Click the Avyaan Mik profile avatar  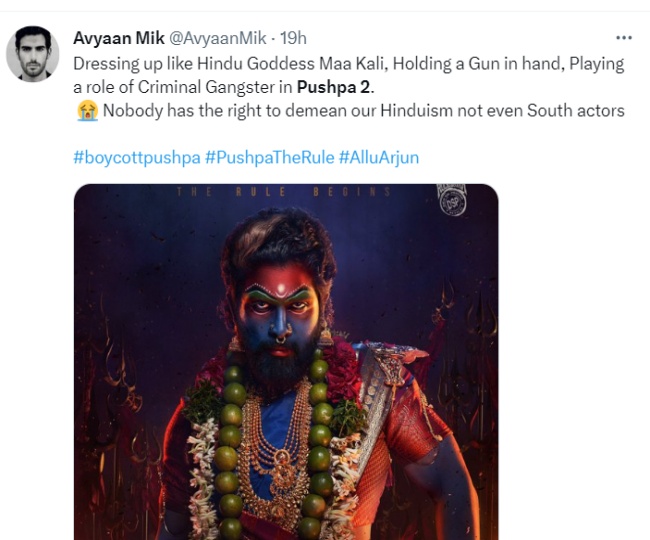(33, 54)
